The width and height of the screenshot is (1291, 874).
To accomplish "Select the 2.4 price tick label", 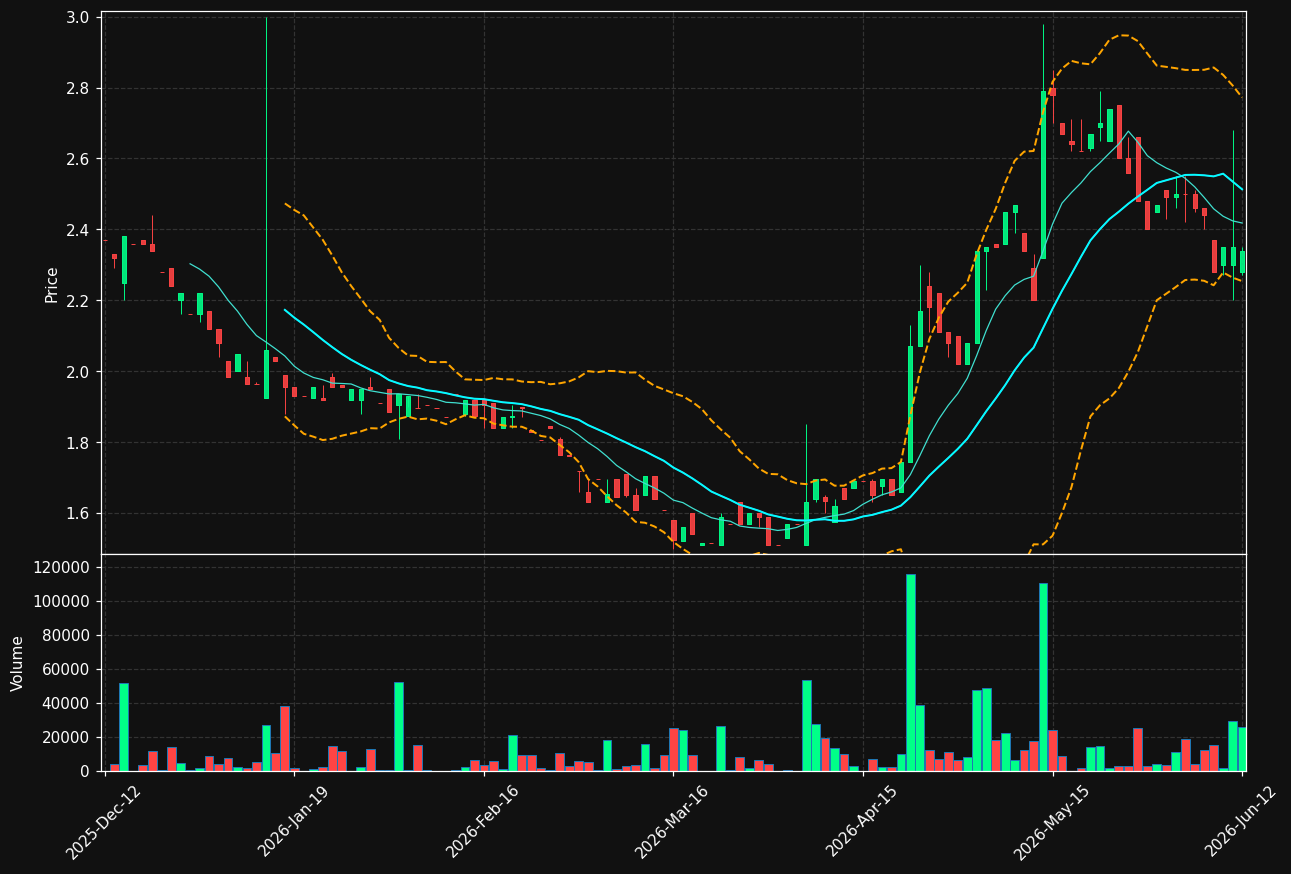I will click(x=80, y=230).
